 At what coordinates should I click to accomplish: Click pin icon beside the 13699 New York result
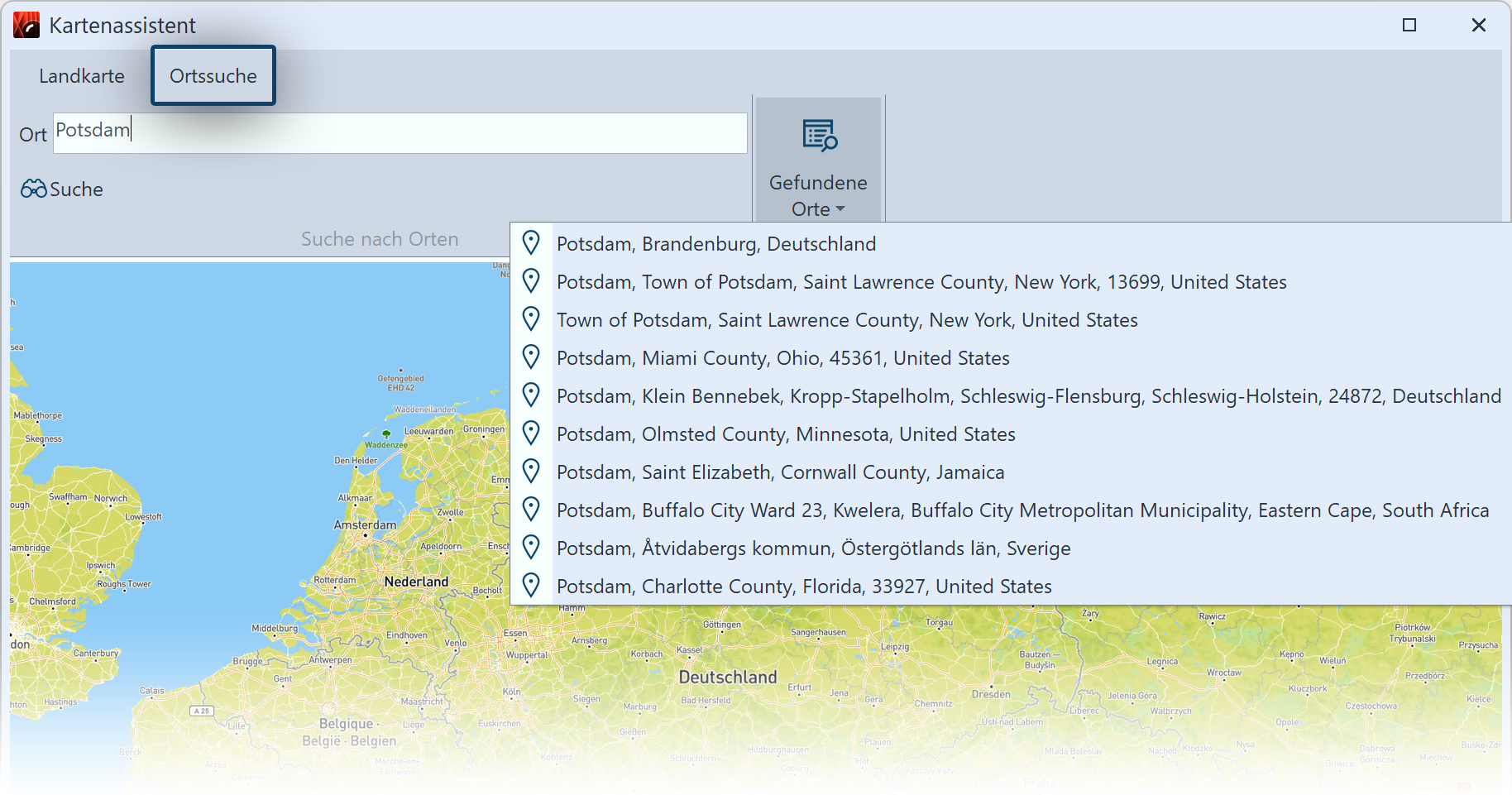pos(531,281)
